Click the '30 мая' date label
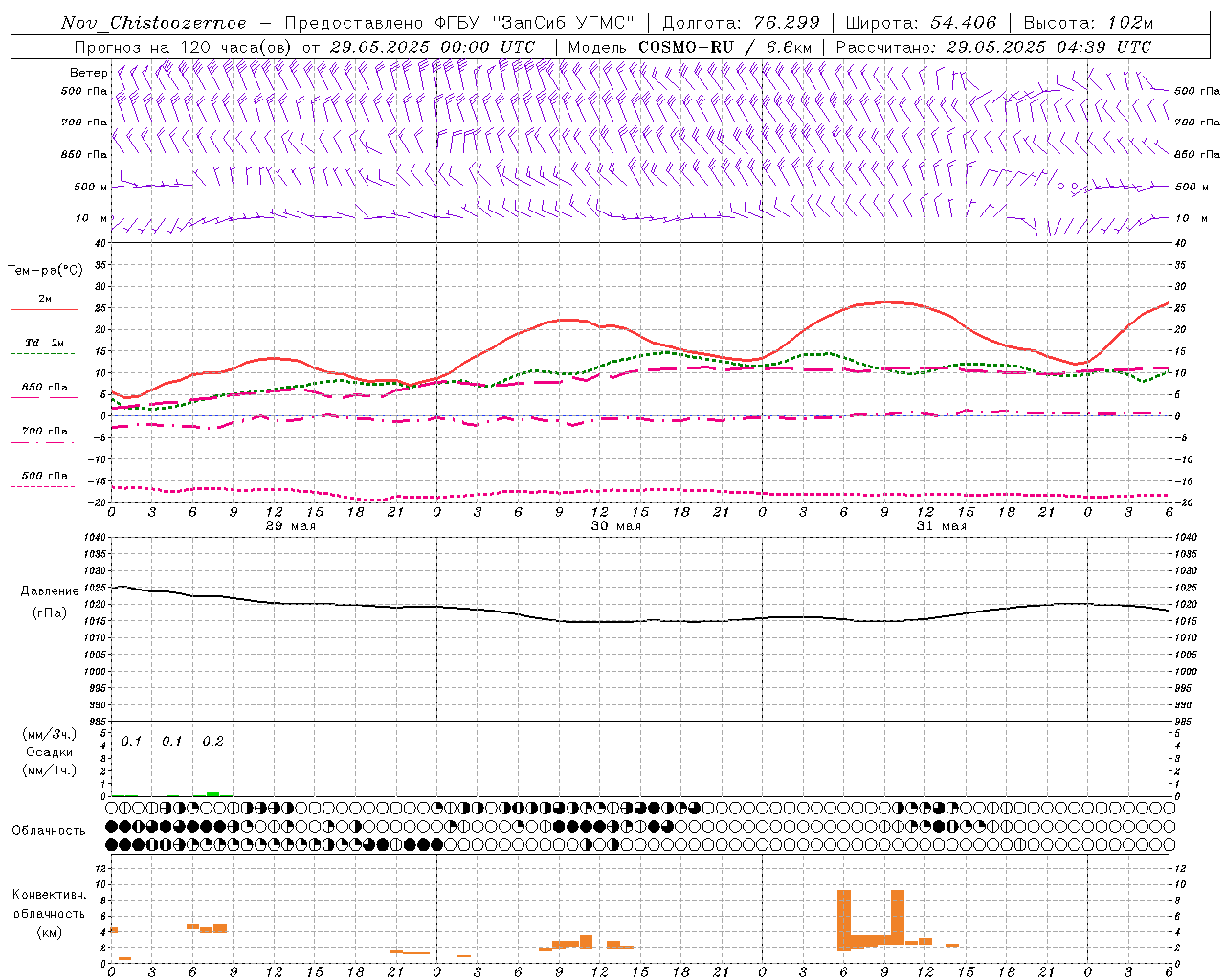This screenshot has width=1225, height=980. click(x=615, y=526)
